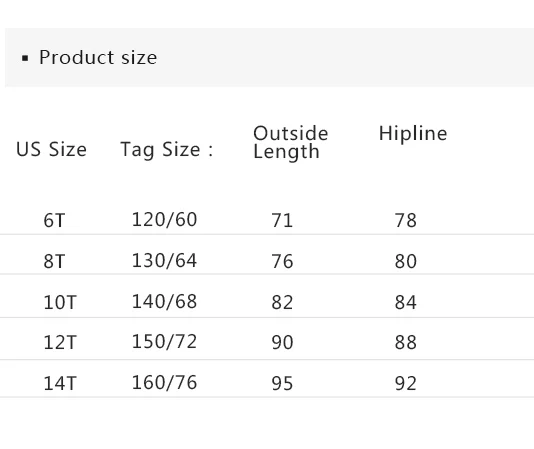Select the 12T size row label
This screenshot has height=449, width=534.
[60, 342]
